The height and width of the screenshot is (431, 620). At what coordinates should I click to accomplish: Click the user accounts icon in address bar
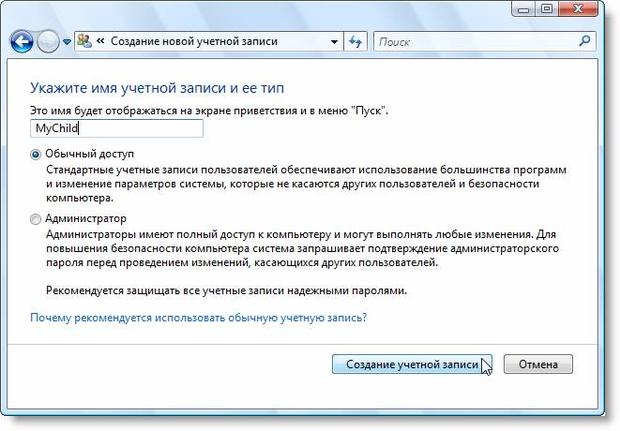[85, 41]
